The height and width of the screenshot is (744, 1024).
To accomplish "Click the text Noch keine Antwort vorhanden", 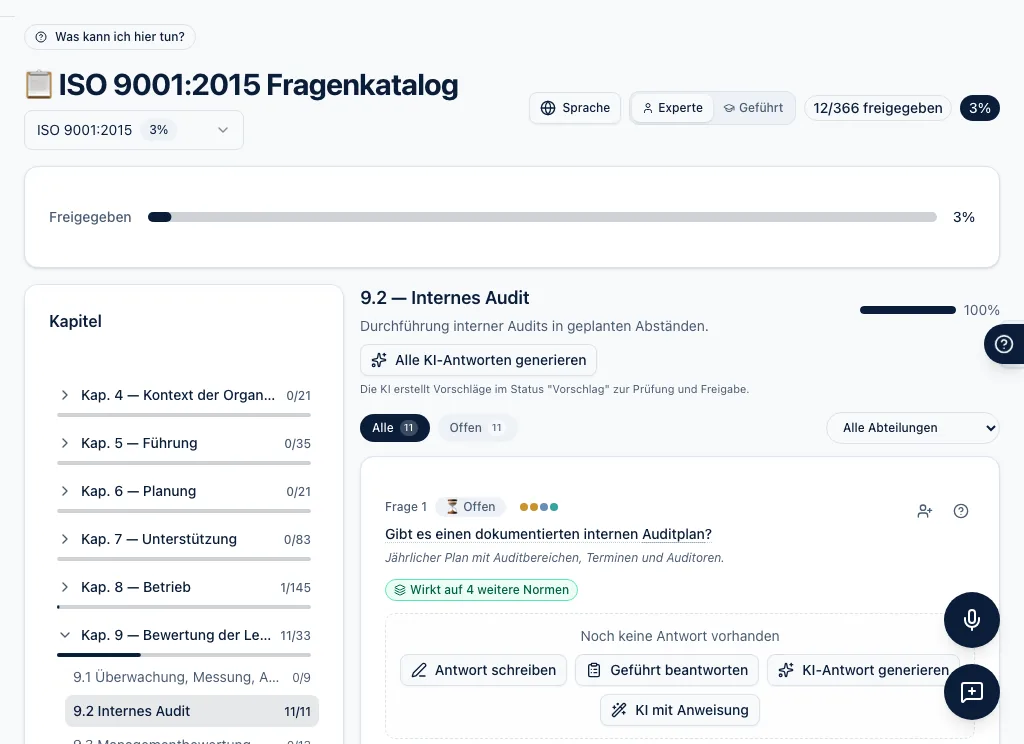I will coord(680,636).
